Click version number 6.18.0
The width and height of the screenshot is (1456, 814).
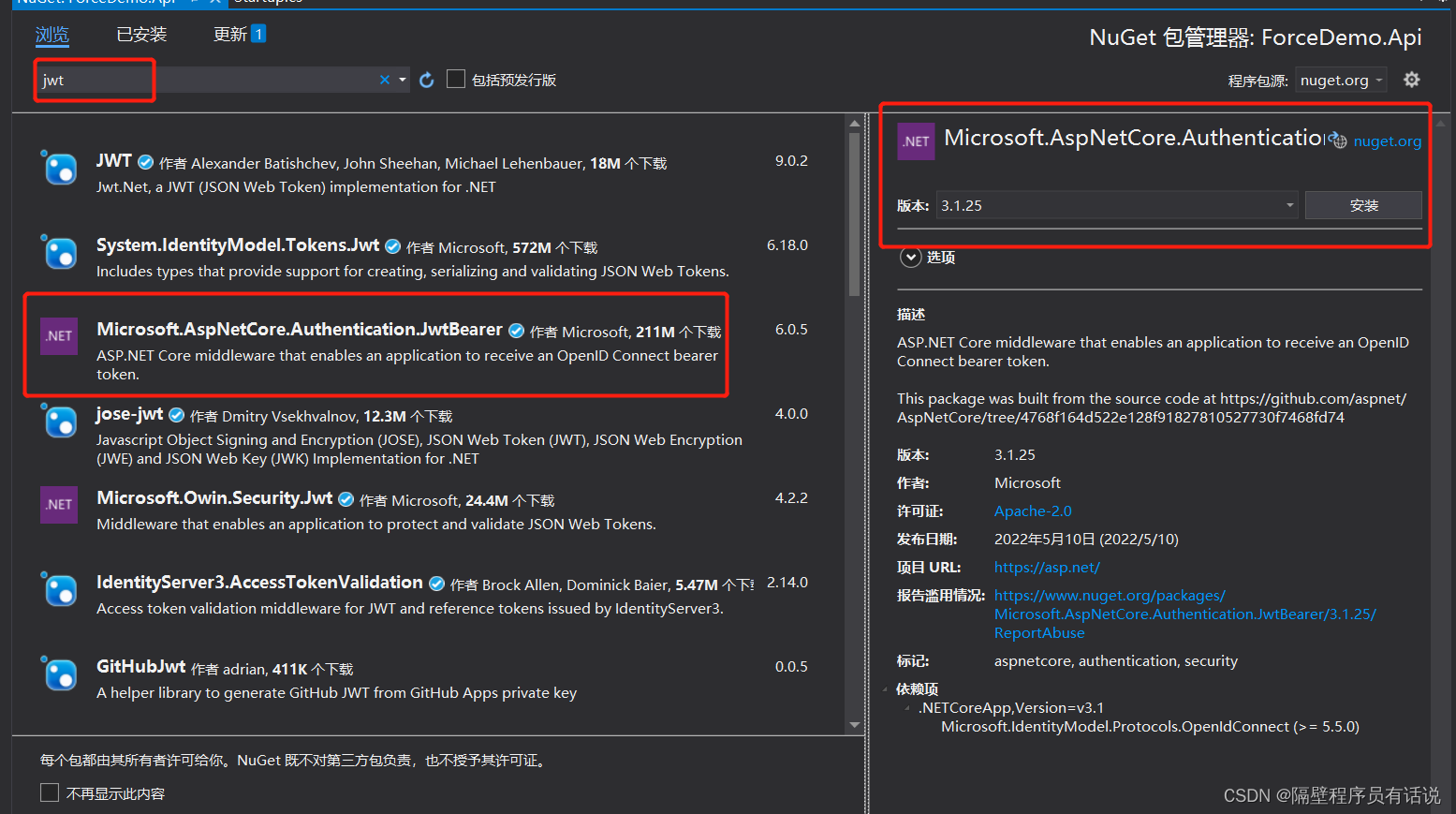coord(787,245)
